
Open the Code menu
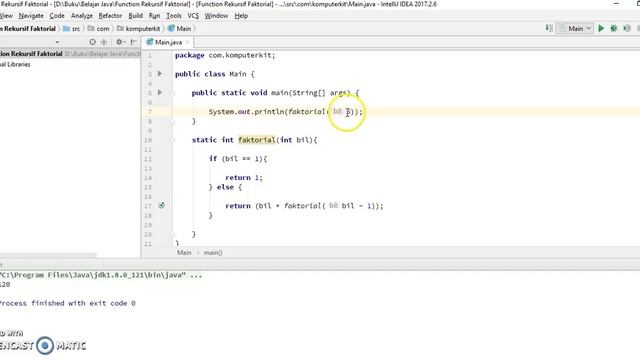tap(57, 16)
